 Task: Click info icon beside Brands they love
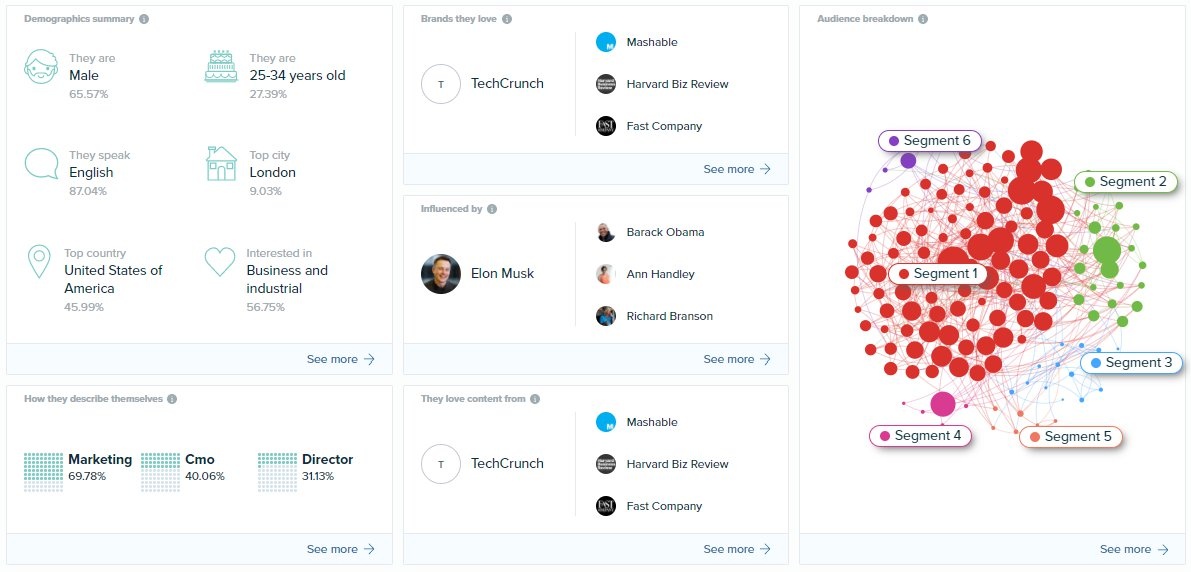507,19
